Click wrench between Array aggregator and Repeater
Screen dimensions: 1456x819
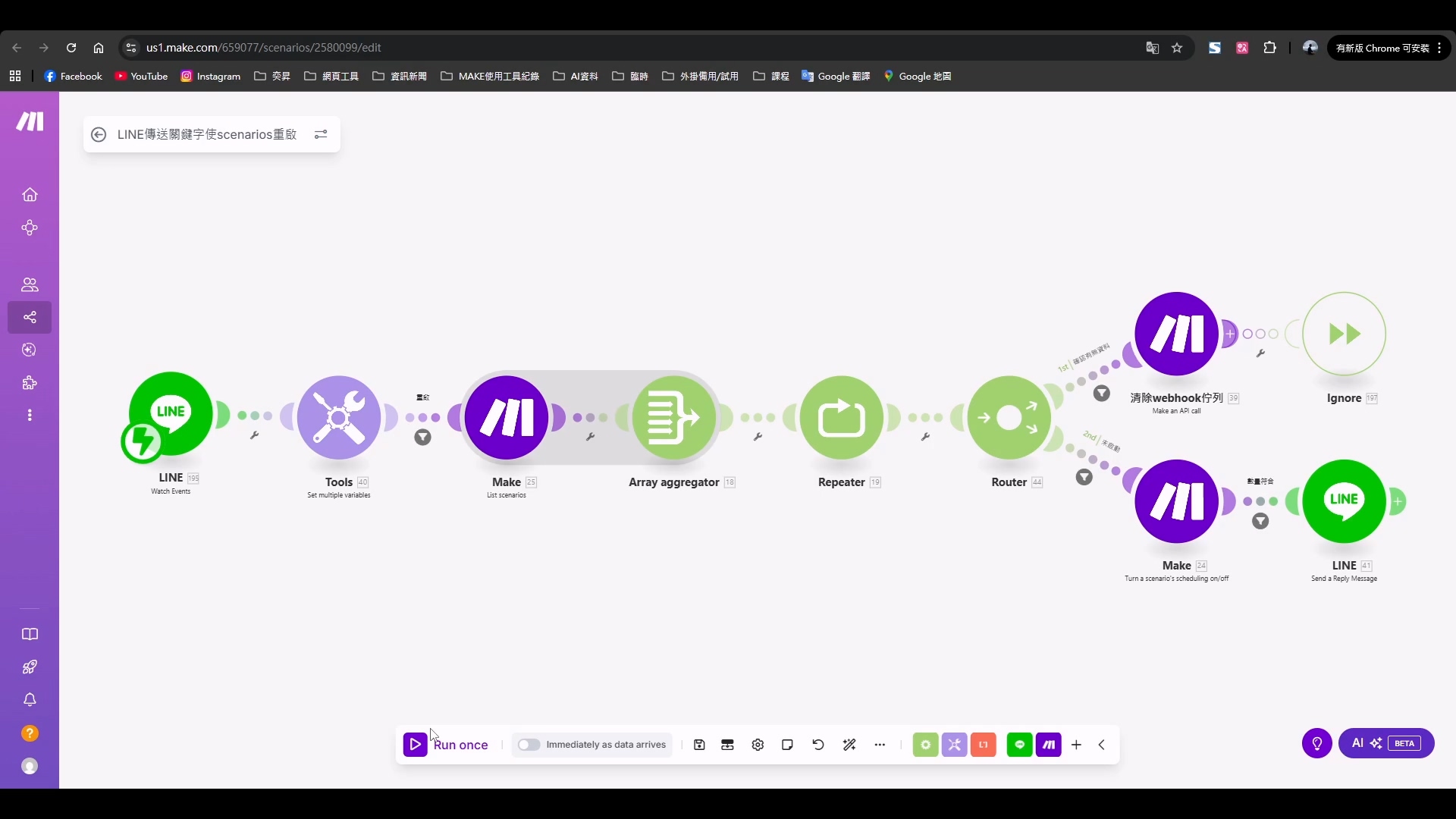pos(758,437)
